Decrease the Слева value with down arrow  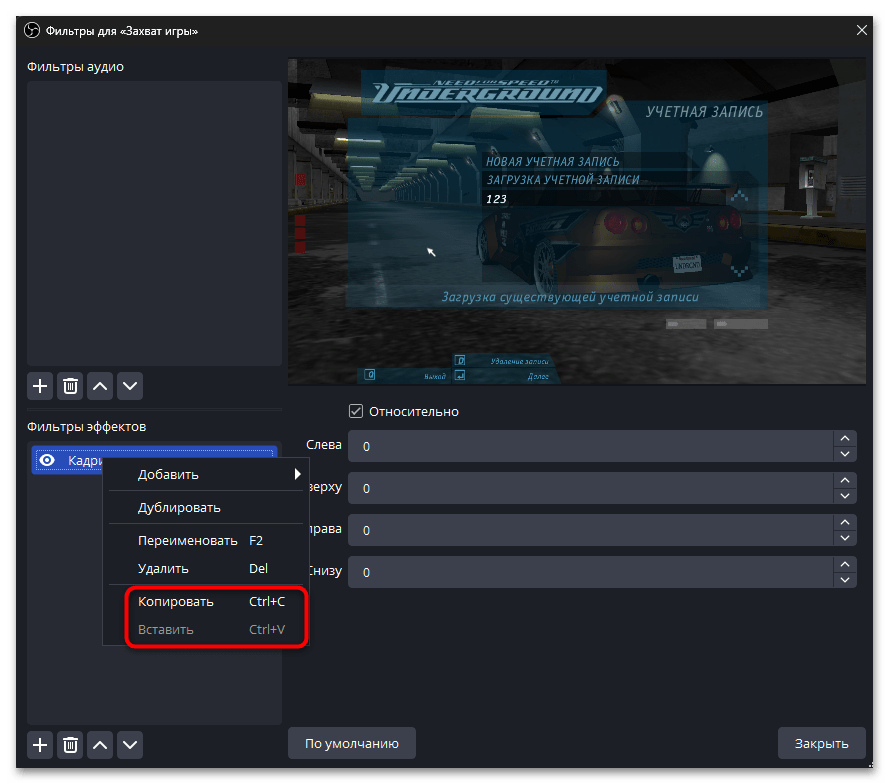click(845, 454)
